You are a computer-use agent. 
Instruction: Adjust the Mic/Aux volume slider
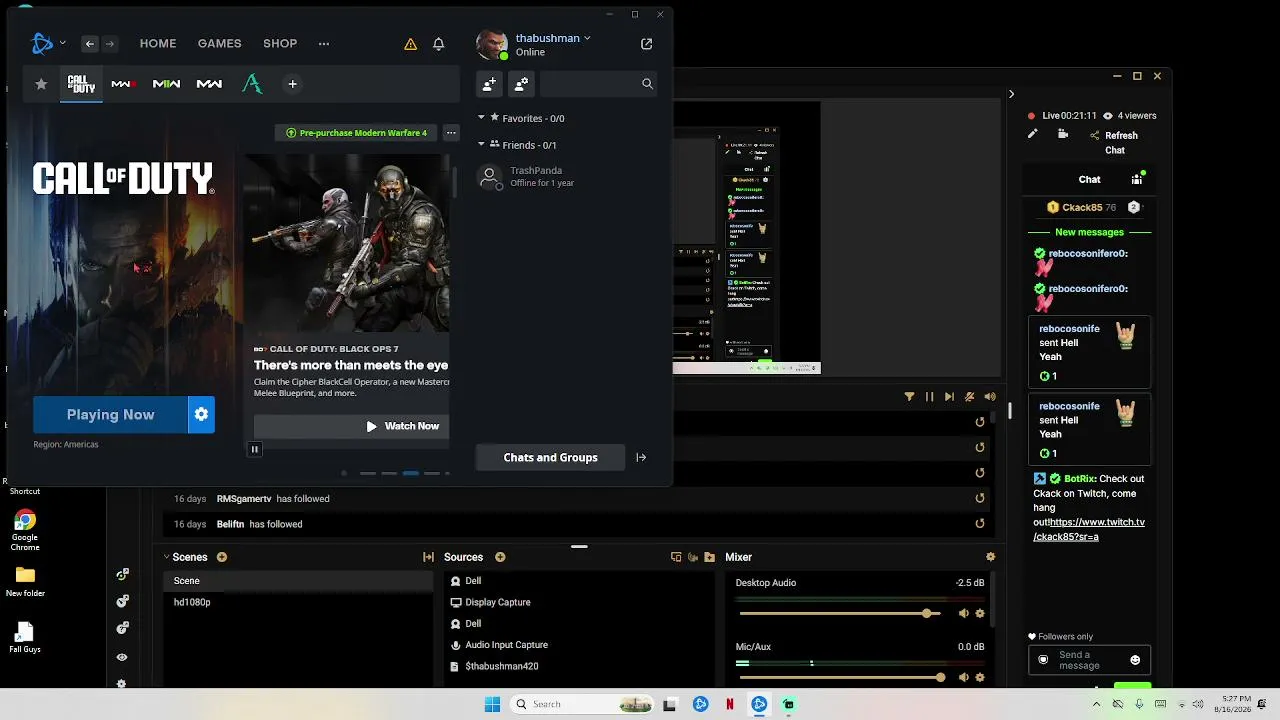tap(840, 677)
